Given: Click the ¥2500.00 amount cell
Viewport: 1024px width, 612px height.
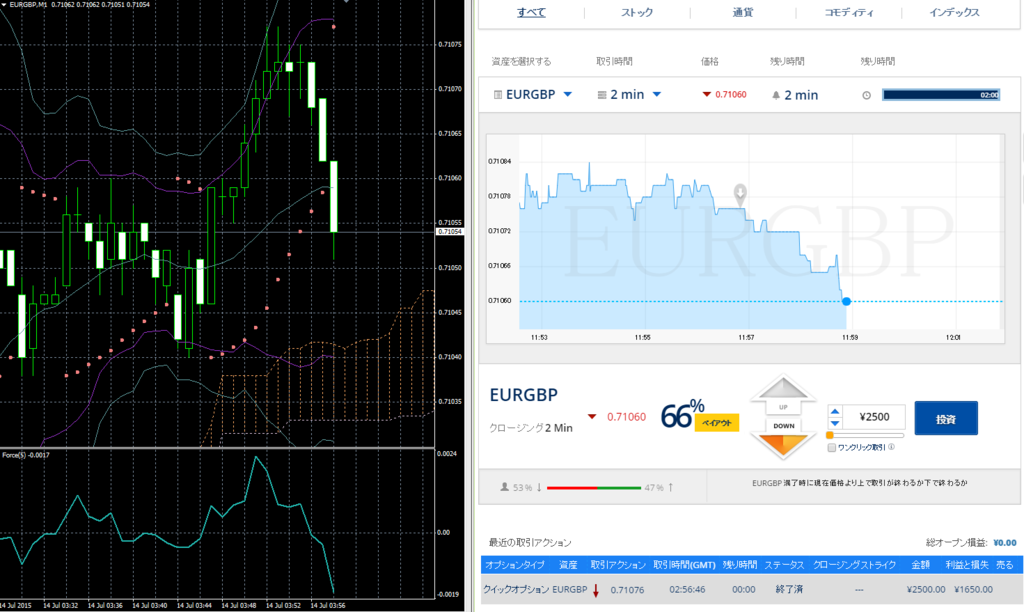Looking at the screenshot, I should (925, 589).
